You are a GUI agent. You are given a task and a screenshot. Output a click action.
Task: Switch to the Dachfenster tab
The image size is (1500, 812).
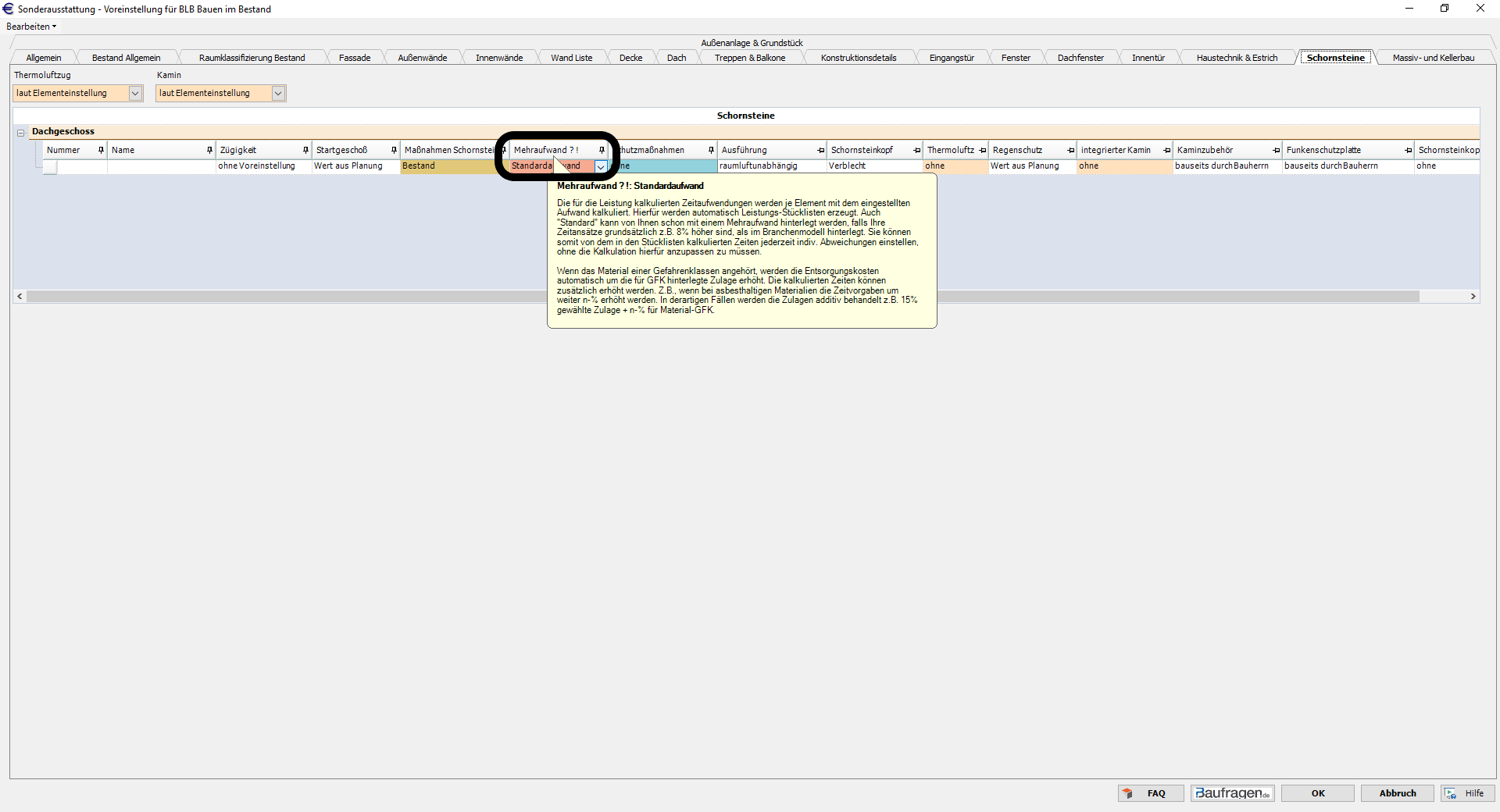tap(1080, 58)
